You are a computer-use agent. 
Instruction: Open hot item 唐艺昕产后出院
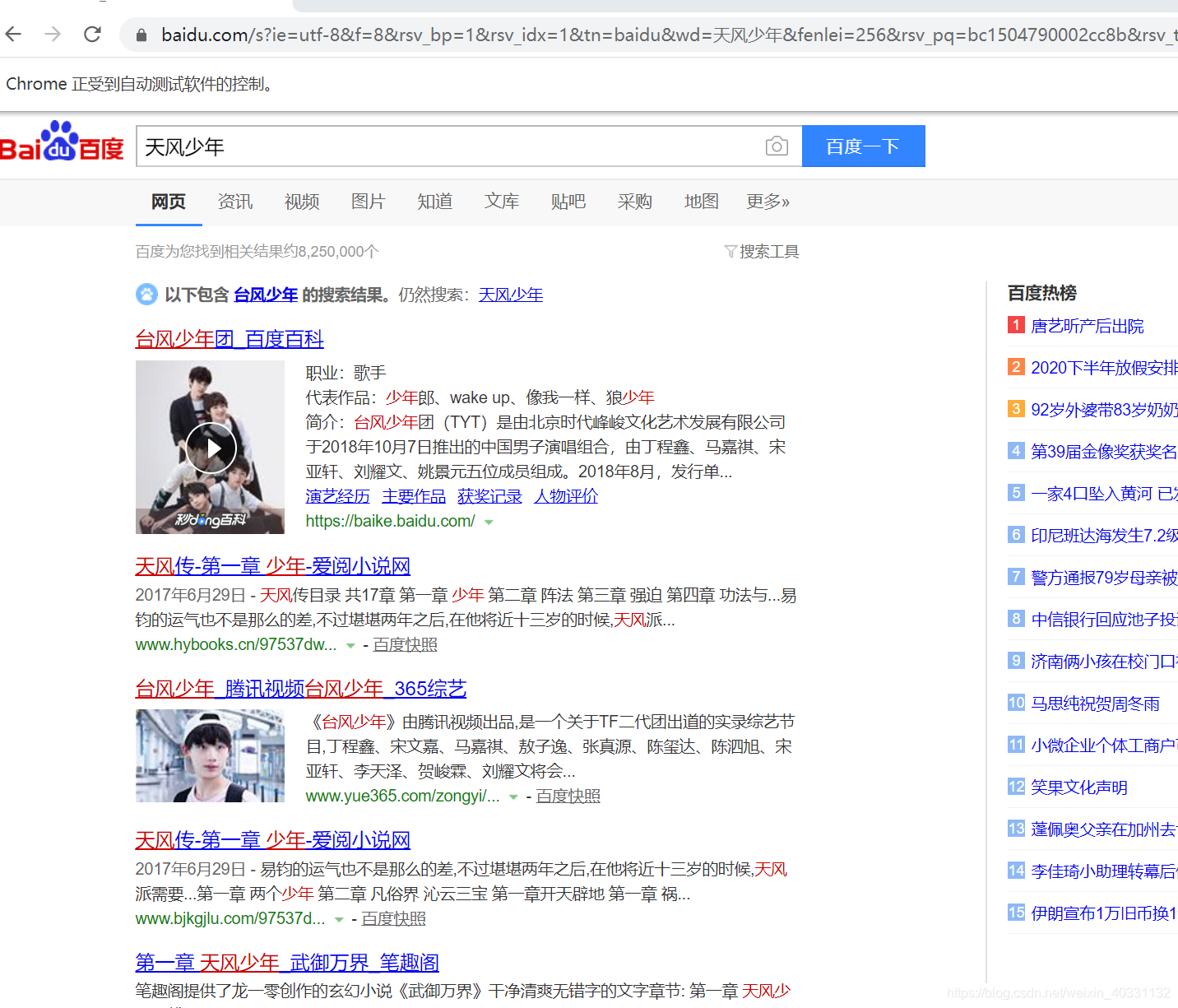(x=1088, y=326)
